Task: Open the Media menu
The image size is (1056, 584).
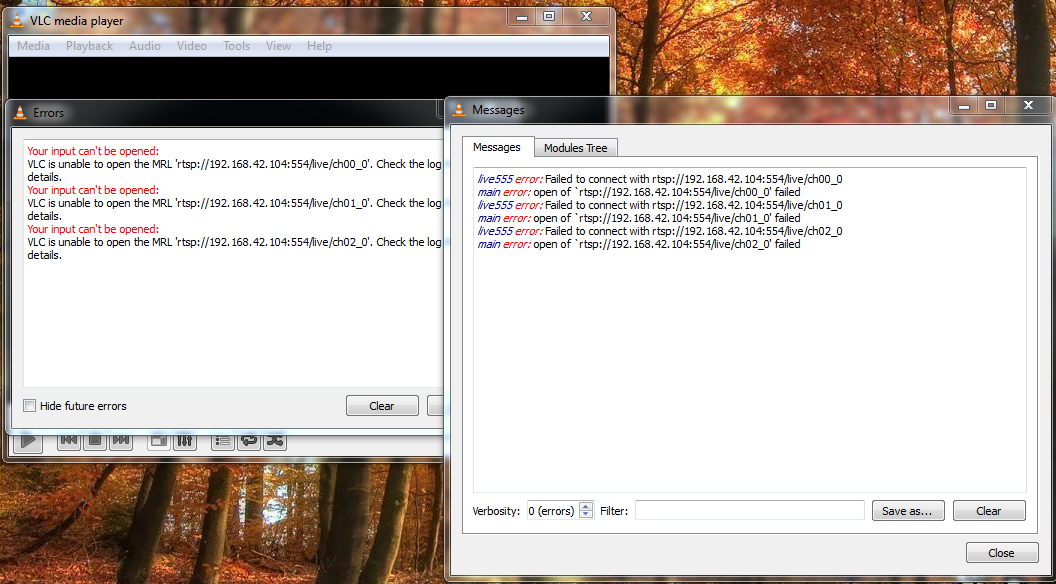Action: 34,46
